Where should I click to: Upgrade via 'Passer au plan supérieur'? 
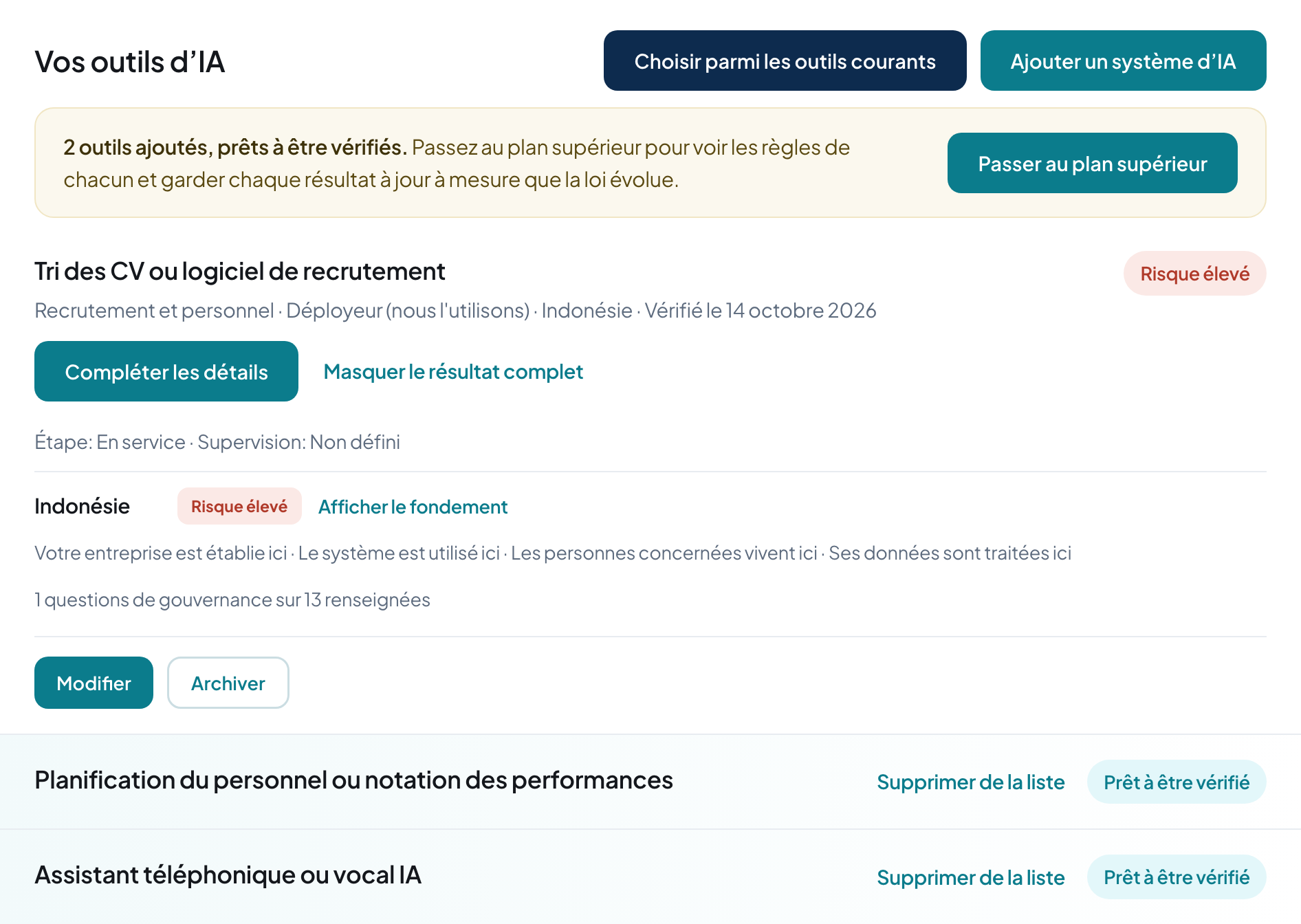click(1092, 163)
